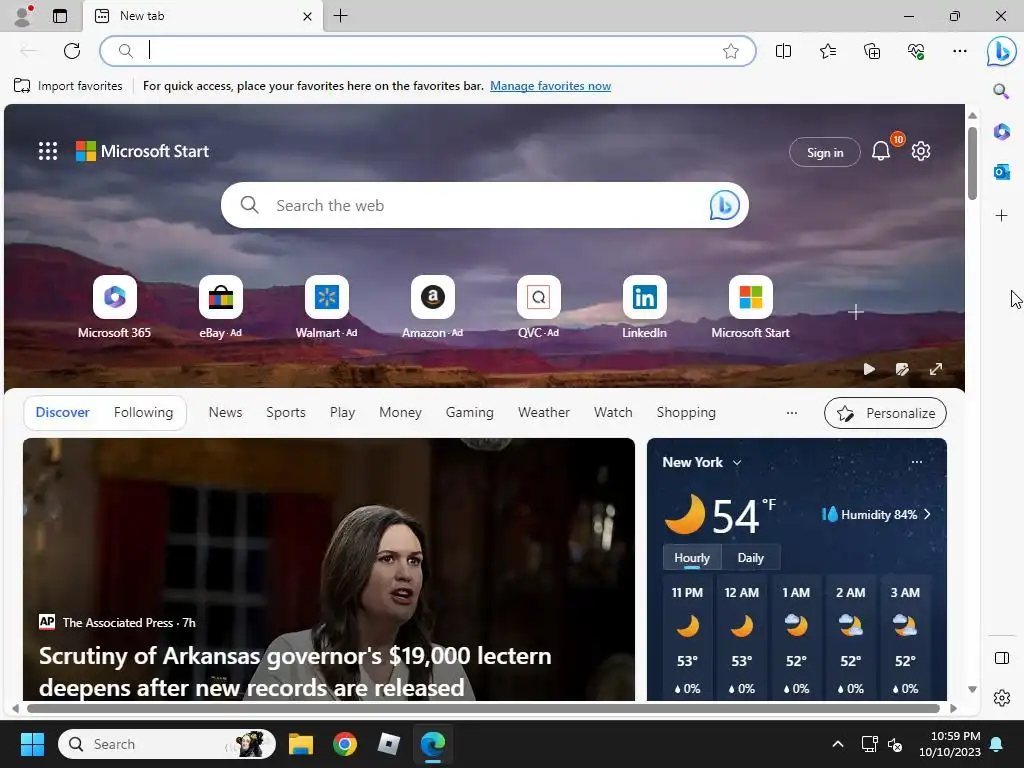Open Outlook in the sidebar
Screen dimensions: 1024x768
pos(1001,172)
